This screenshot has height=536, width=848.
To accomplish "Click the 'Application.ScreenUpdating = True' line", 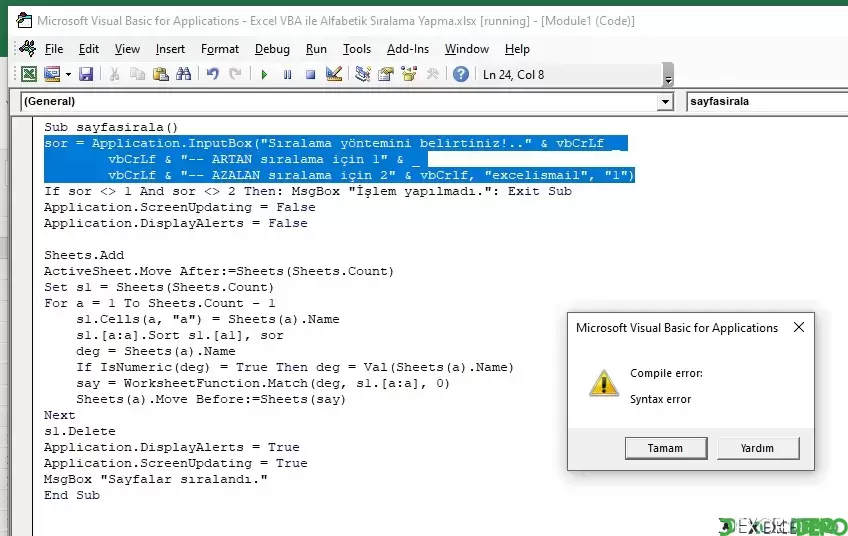I will pos(176,464).
